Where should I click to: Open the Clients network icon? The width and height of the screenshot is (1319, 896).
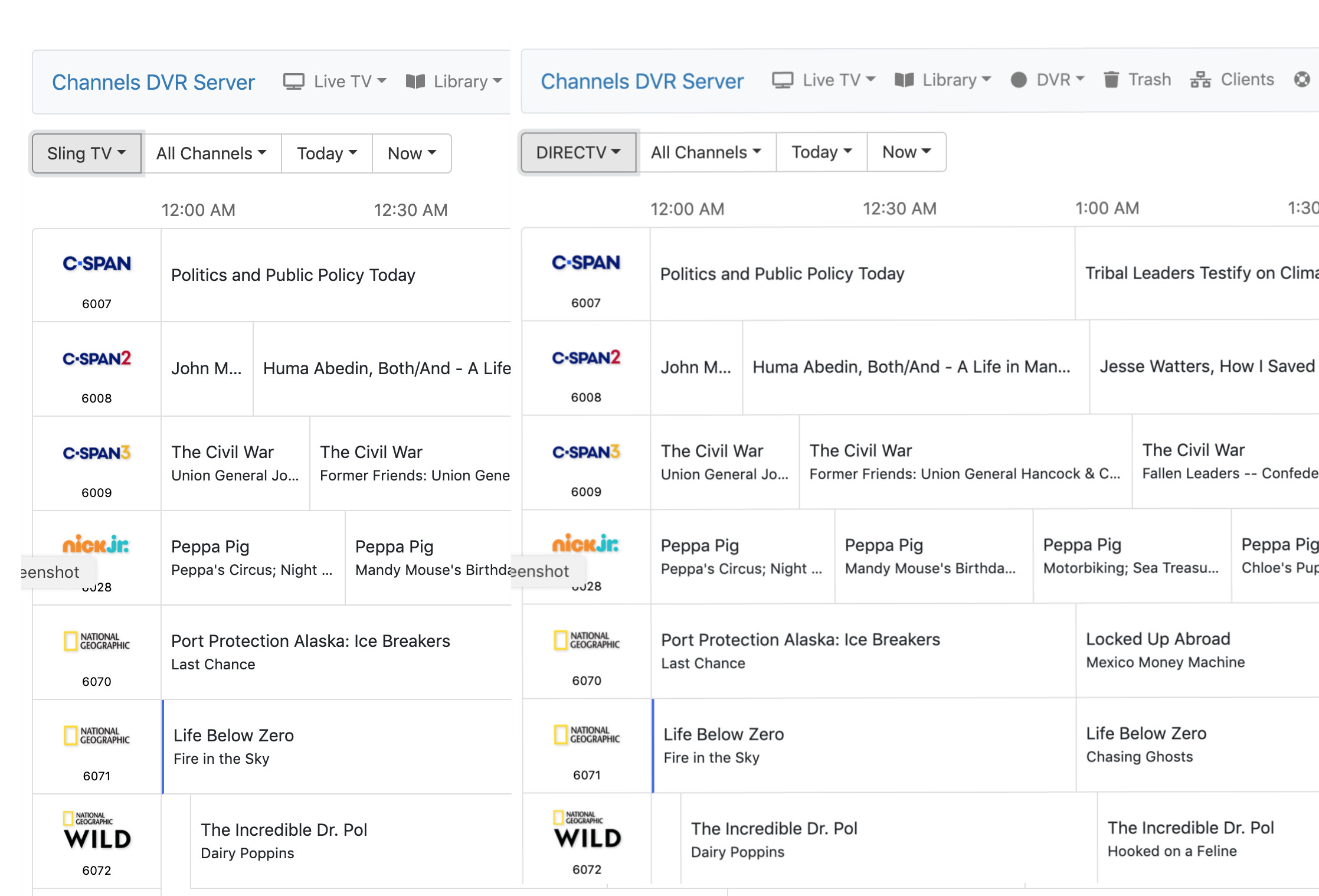click(x=1200, y=80)
